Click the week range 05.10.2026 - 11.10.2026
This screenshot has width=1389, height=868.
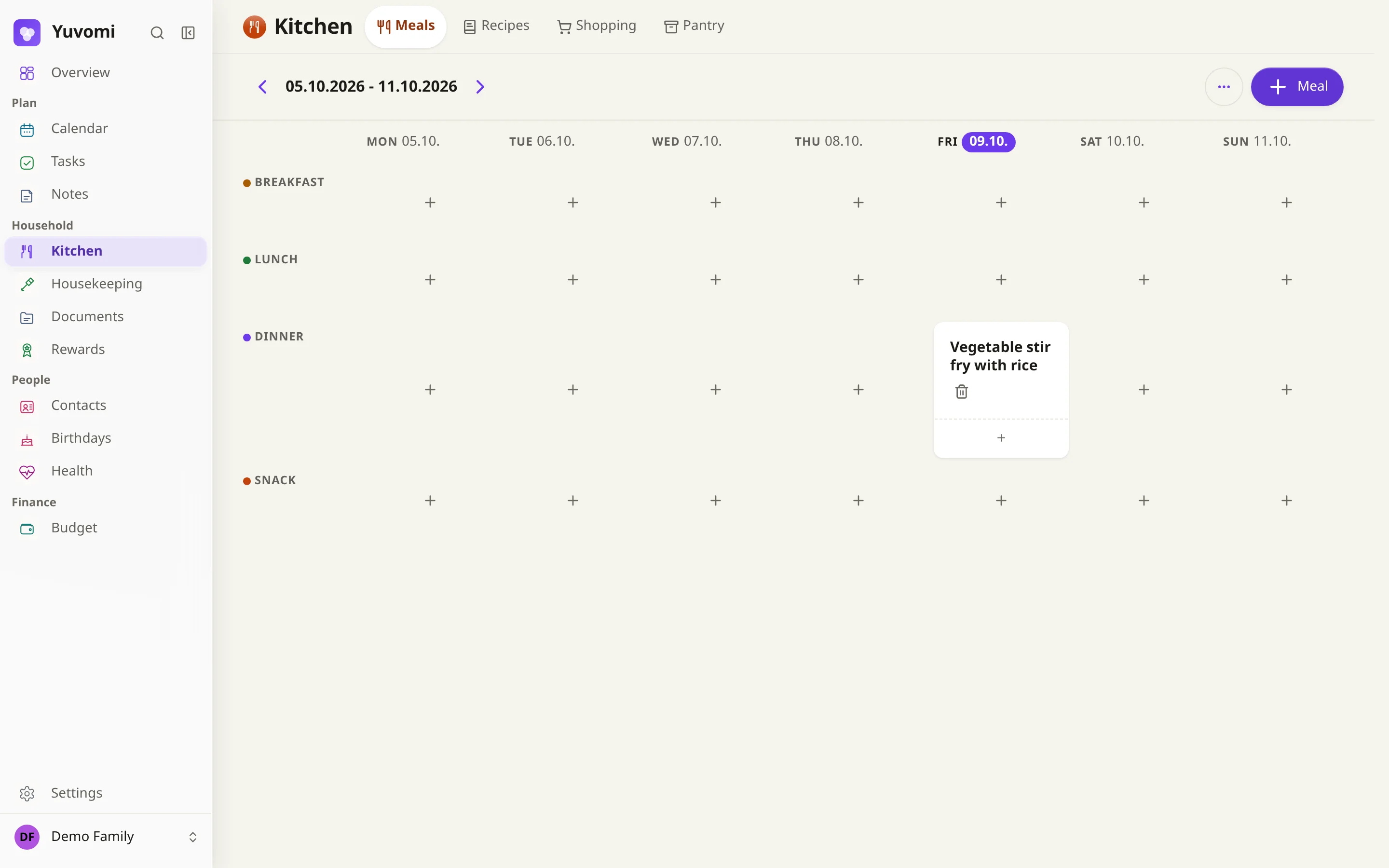[x=371, y=87]
